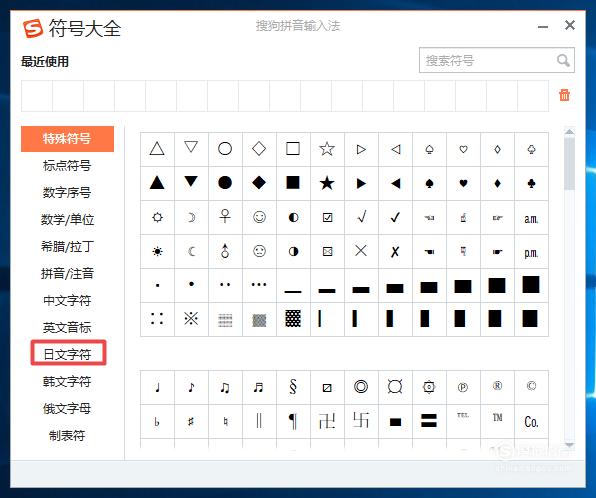Insert the crossed ballot box ☒

[327, 251]
